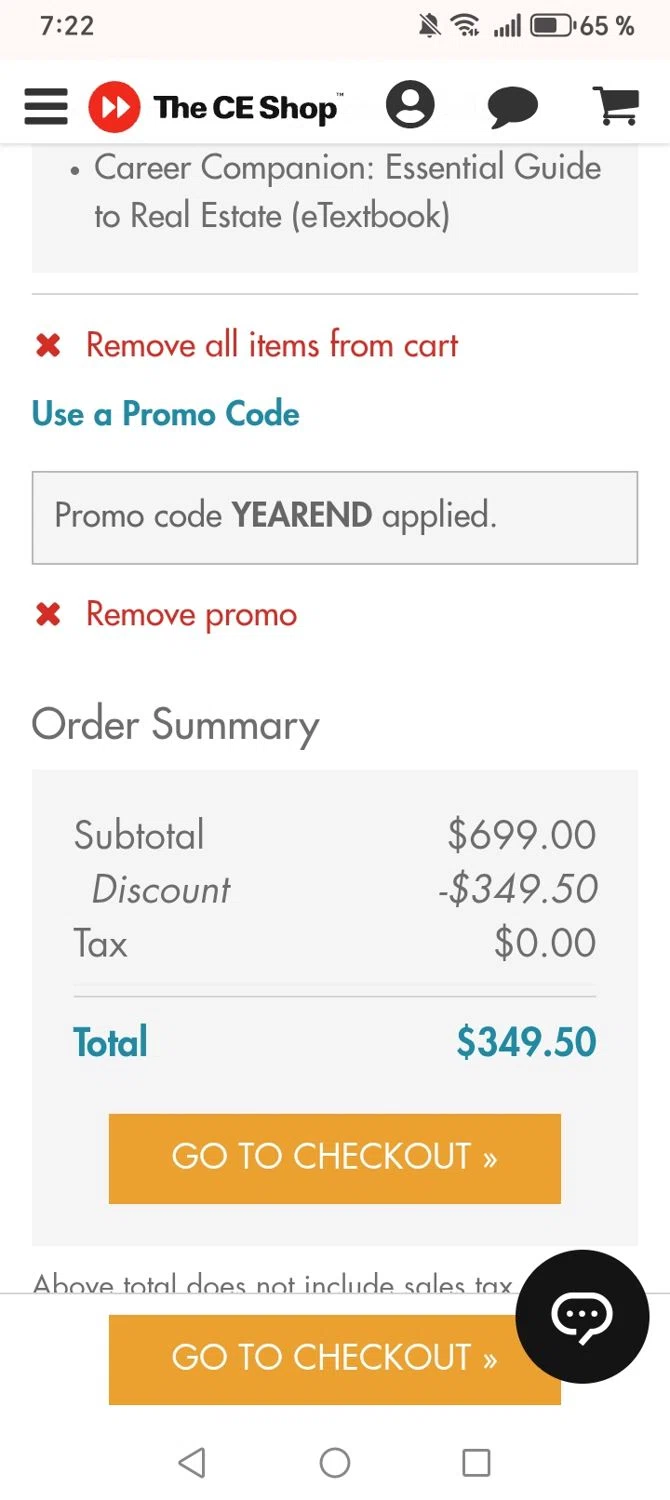The width and height of the screenshot is (670, 1500).
Task: Open the shopping cart icon
Action: pyautogui.click(x=616, y=105)
